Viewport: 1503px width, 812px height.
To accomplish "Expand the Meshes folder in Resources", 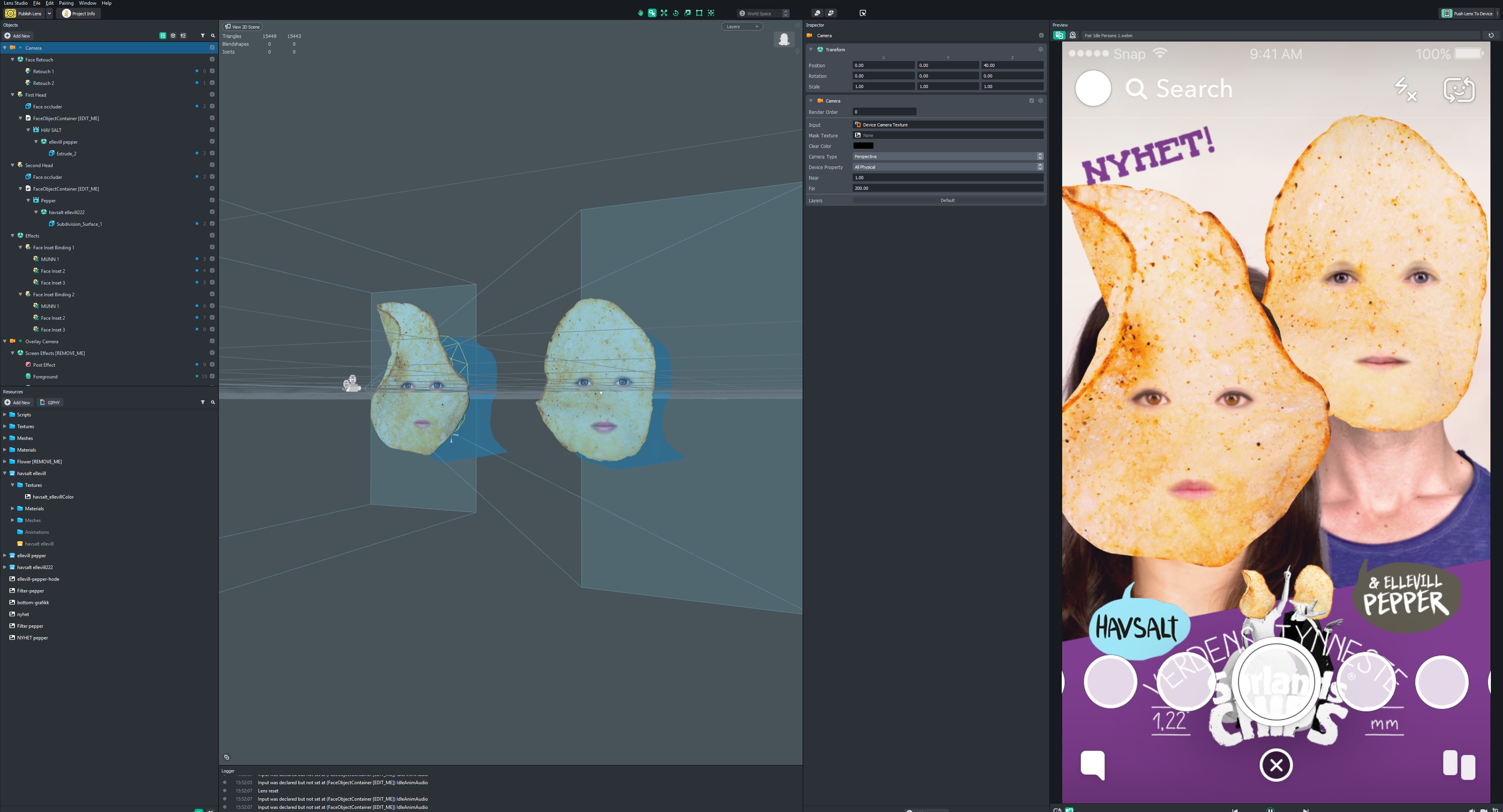I will point(5,438).
